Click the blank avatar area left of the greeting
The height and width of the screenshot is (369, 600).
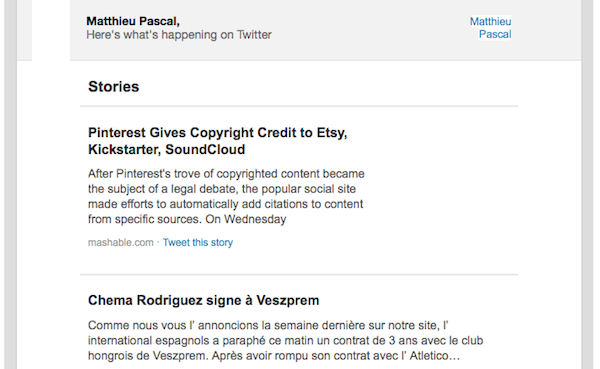(51, 30)
